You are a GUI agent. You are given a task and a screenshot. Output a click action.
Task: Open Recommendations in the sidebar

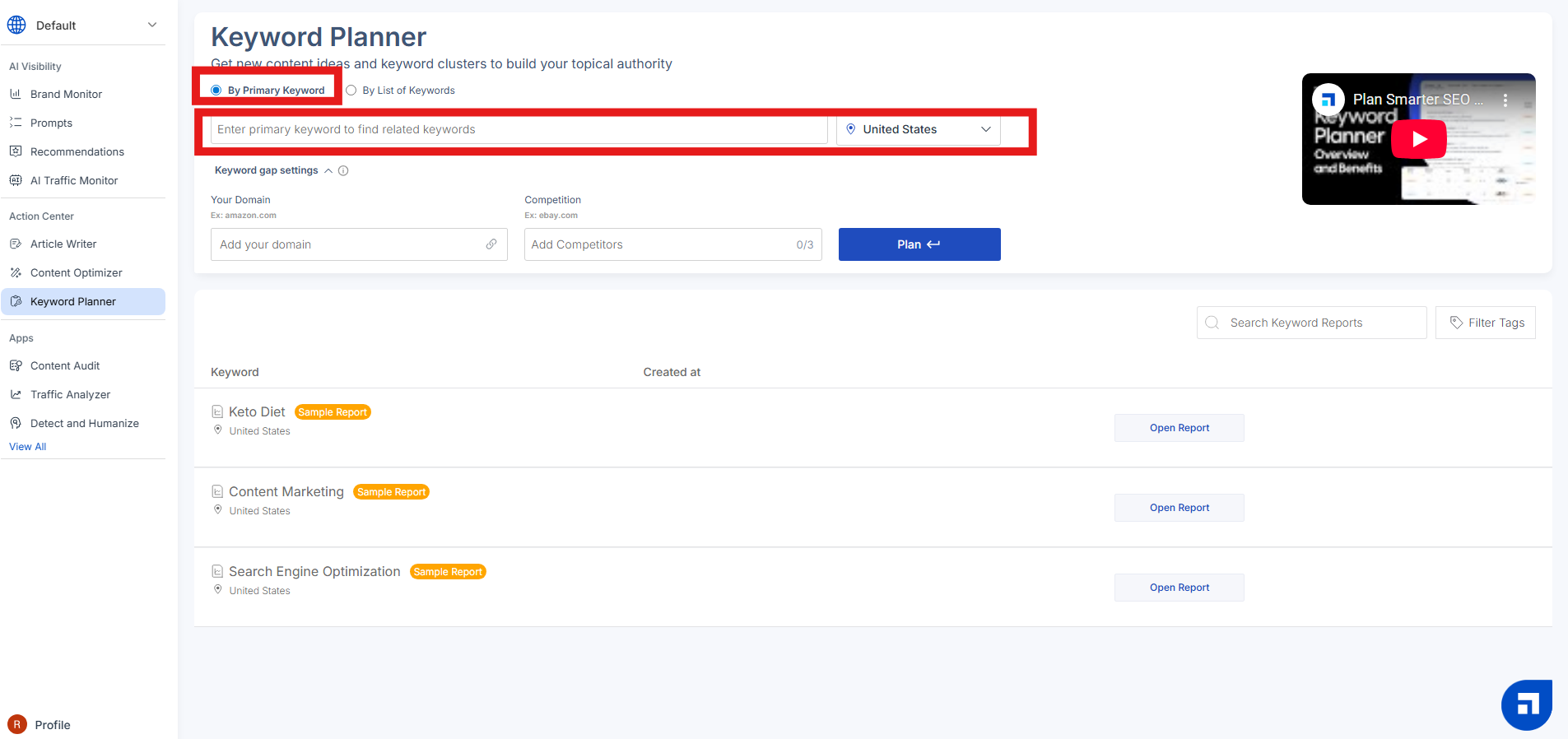coord(77,151)
